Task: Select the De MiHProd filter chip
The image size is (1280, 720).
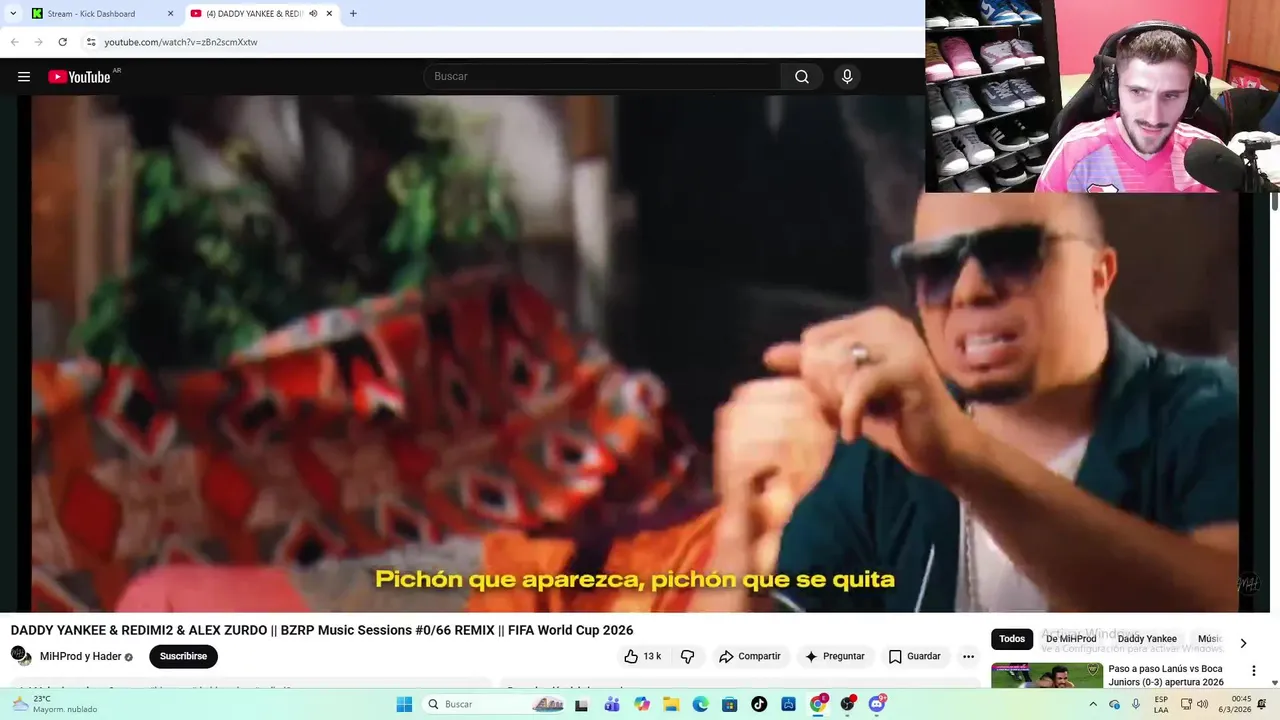Action: click(x=1071, y=639)
